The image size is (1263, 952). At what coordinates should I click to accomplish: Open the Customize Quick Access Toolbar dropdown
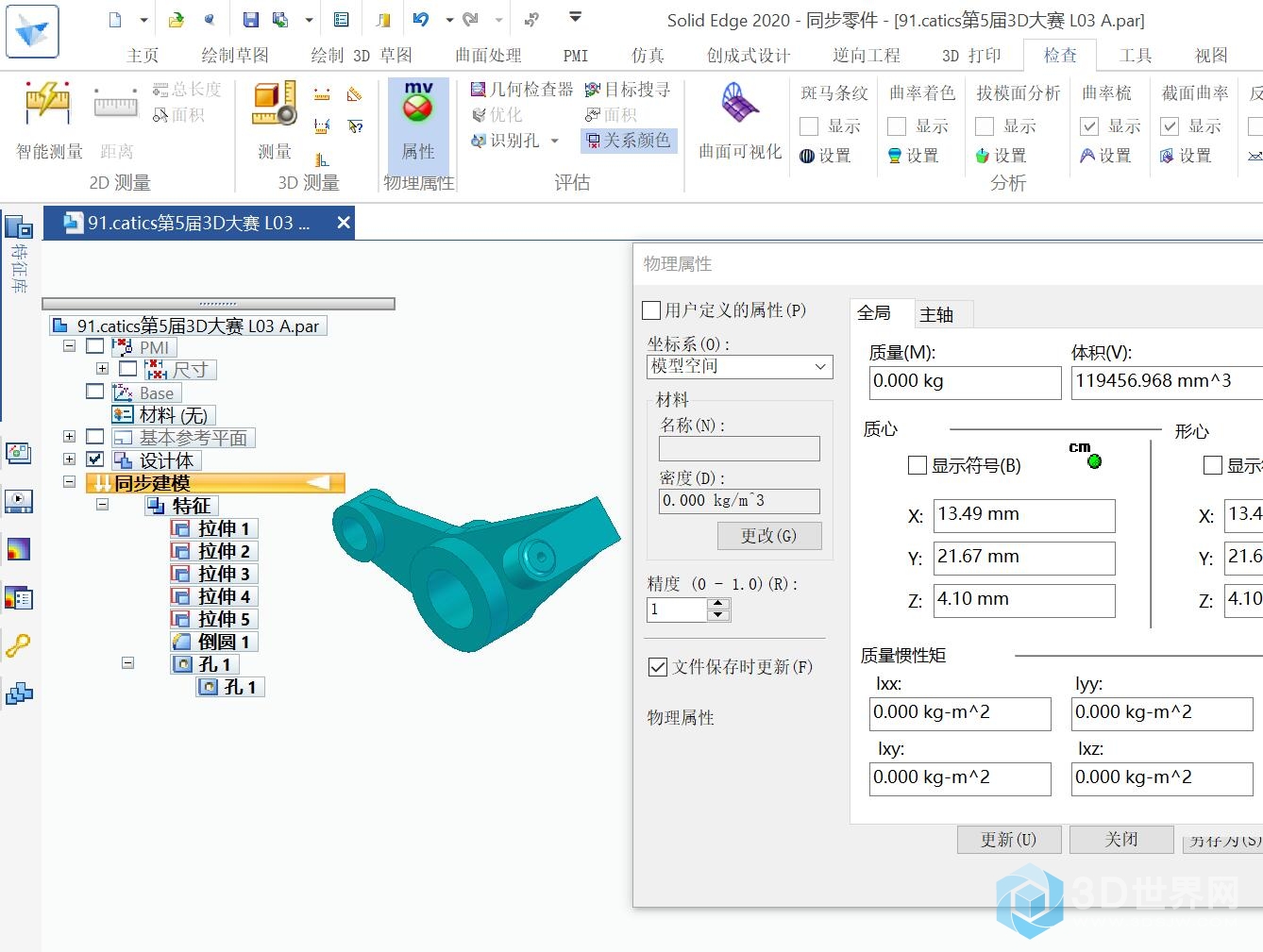point(575,17)
